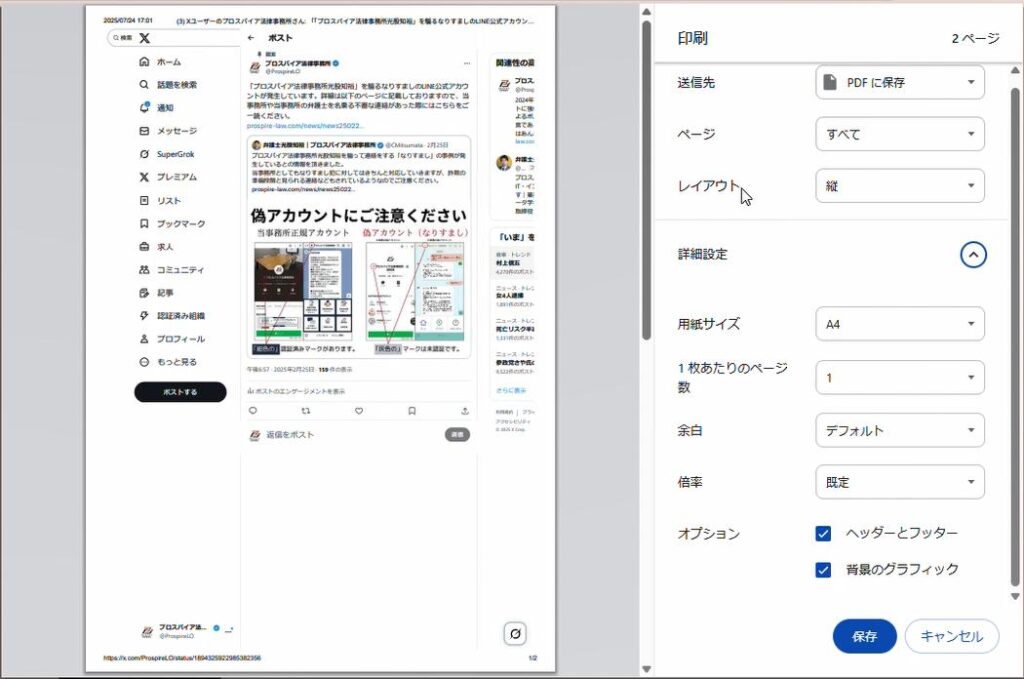Click the settings panel scroll-down arrow
The width and height of the screenshot is (1024, 679).
point(1015,596)
